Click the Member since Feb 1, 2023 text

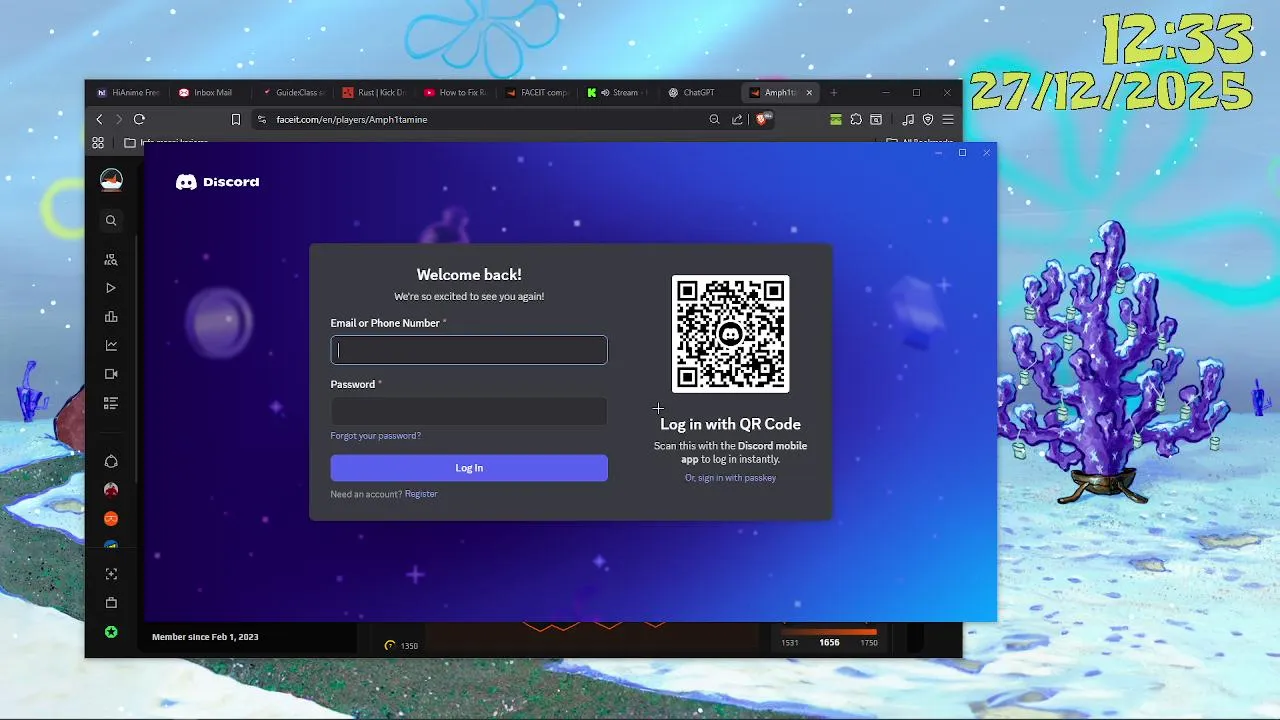pos(205,637)
